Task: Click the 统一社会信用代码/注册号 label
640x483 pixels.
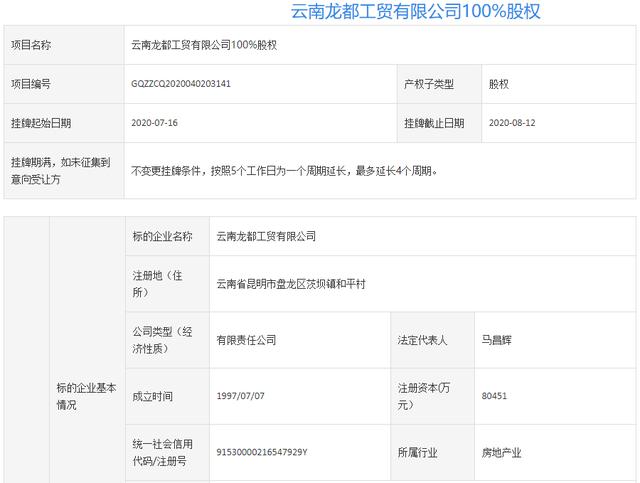Action: coord(162,452)
